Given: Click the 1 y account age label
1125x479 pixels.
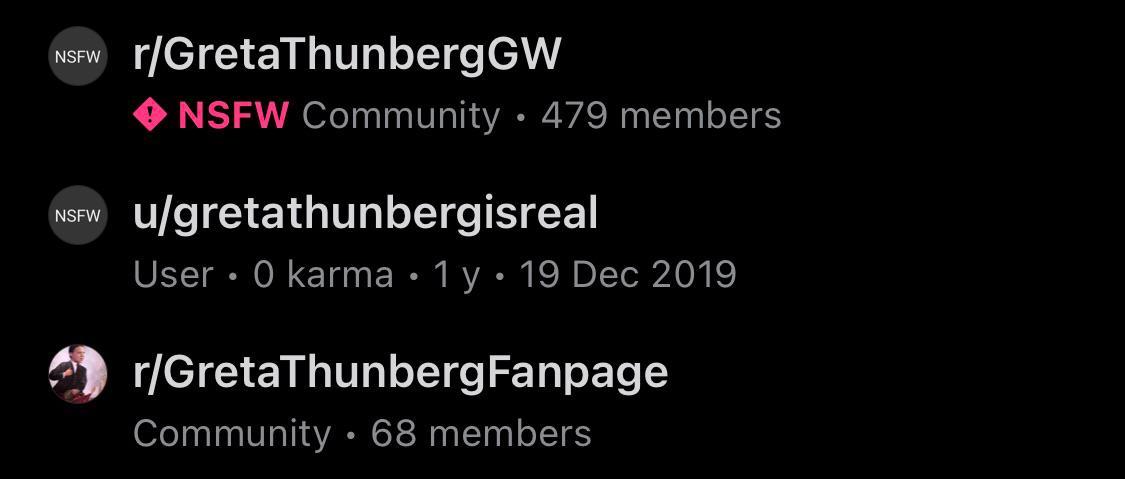Looking at the screenshot, I should pos(456,275).
